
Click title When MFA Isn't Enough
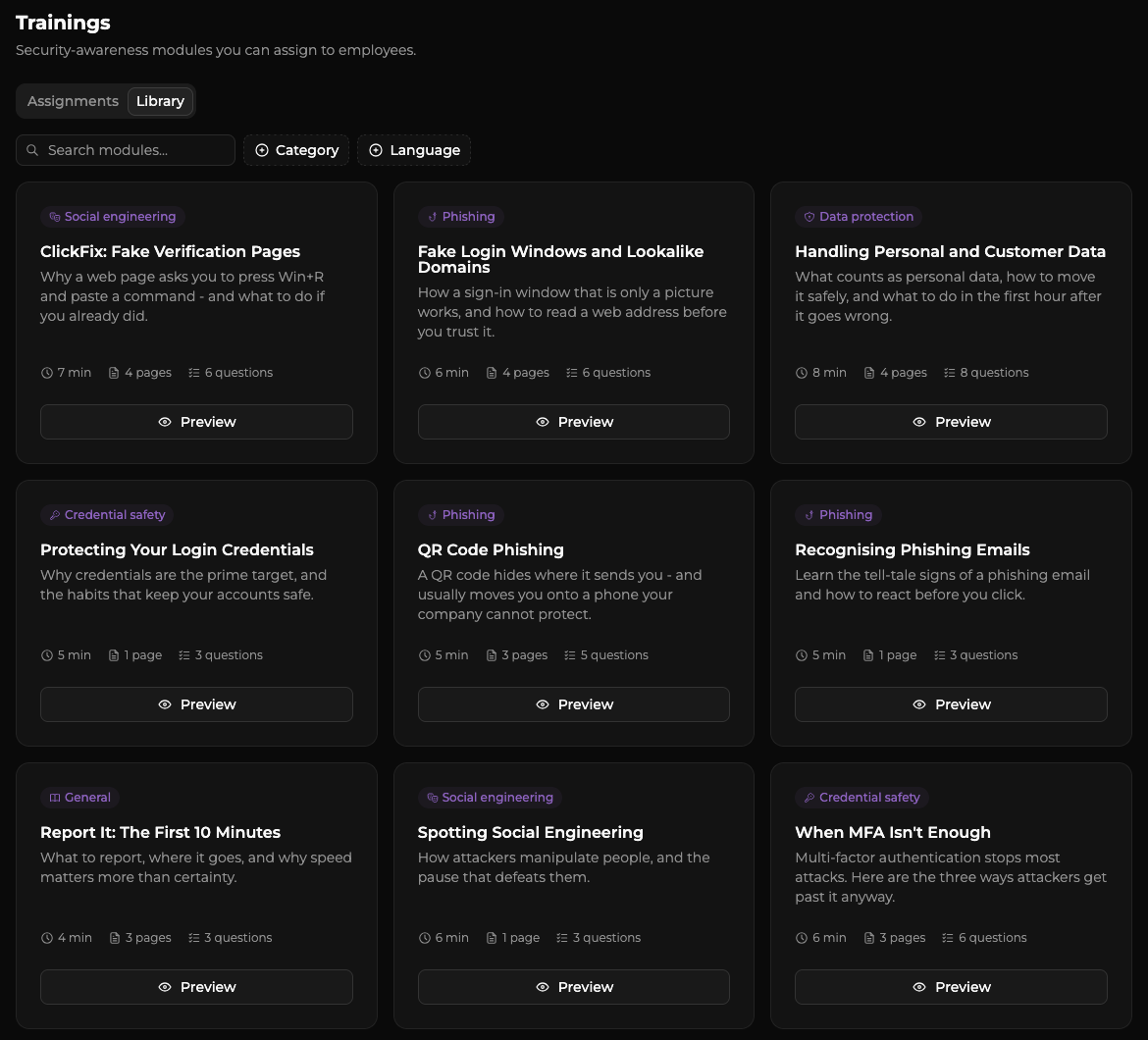coord(893,832)
